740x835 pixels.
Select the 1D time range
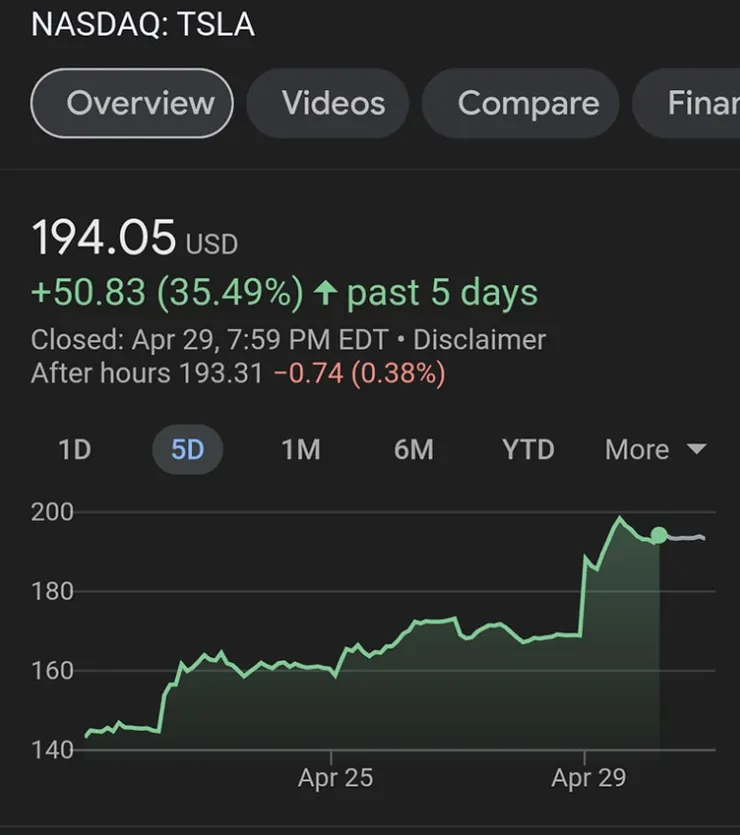coord(74,450)
